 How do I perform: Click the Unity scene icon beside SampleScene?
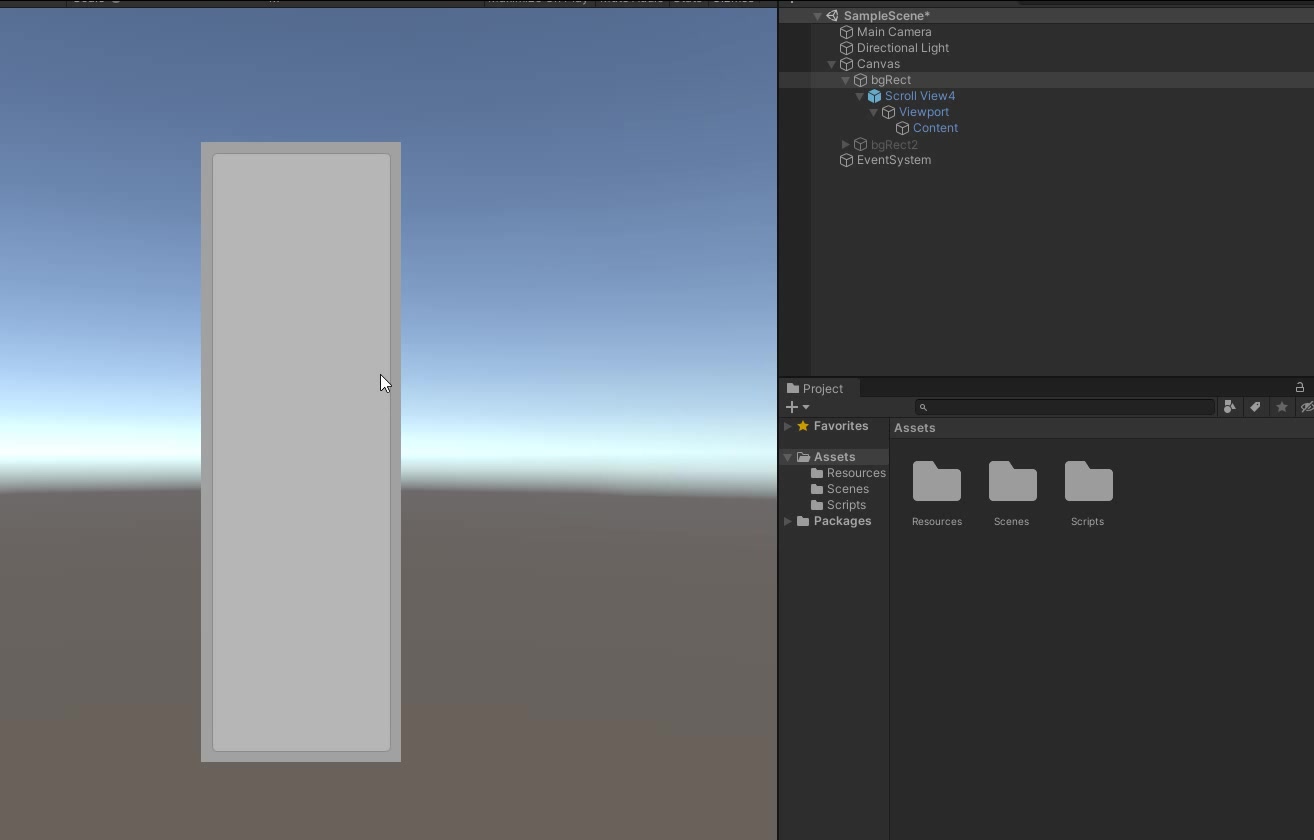(x=832, y=16)
